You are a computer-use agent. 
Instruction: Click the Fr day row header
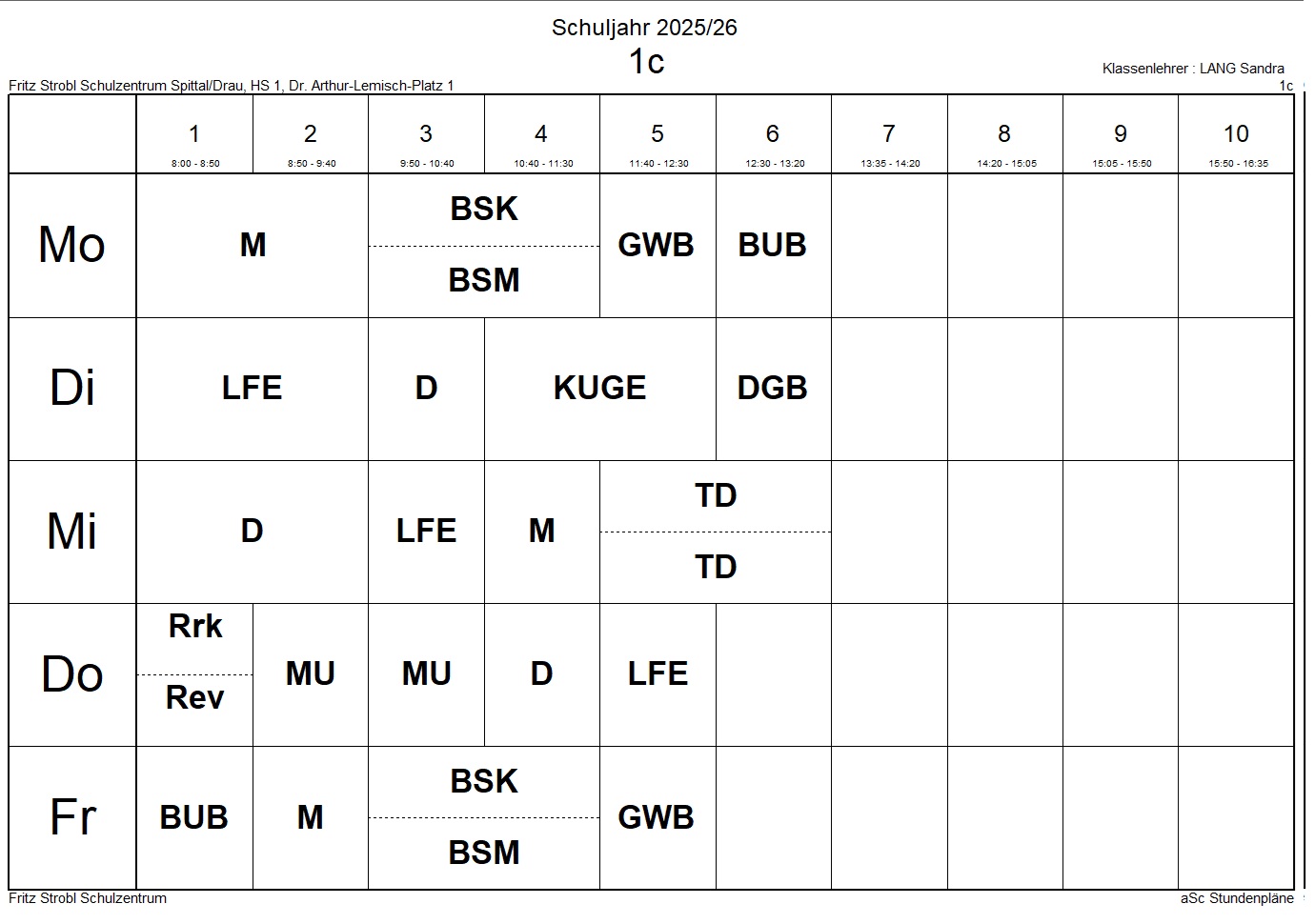[72, 818]
